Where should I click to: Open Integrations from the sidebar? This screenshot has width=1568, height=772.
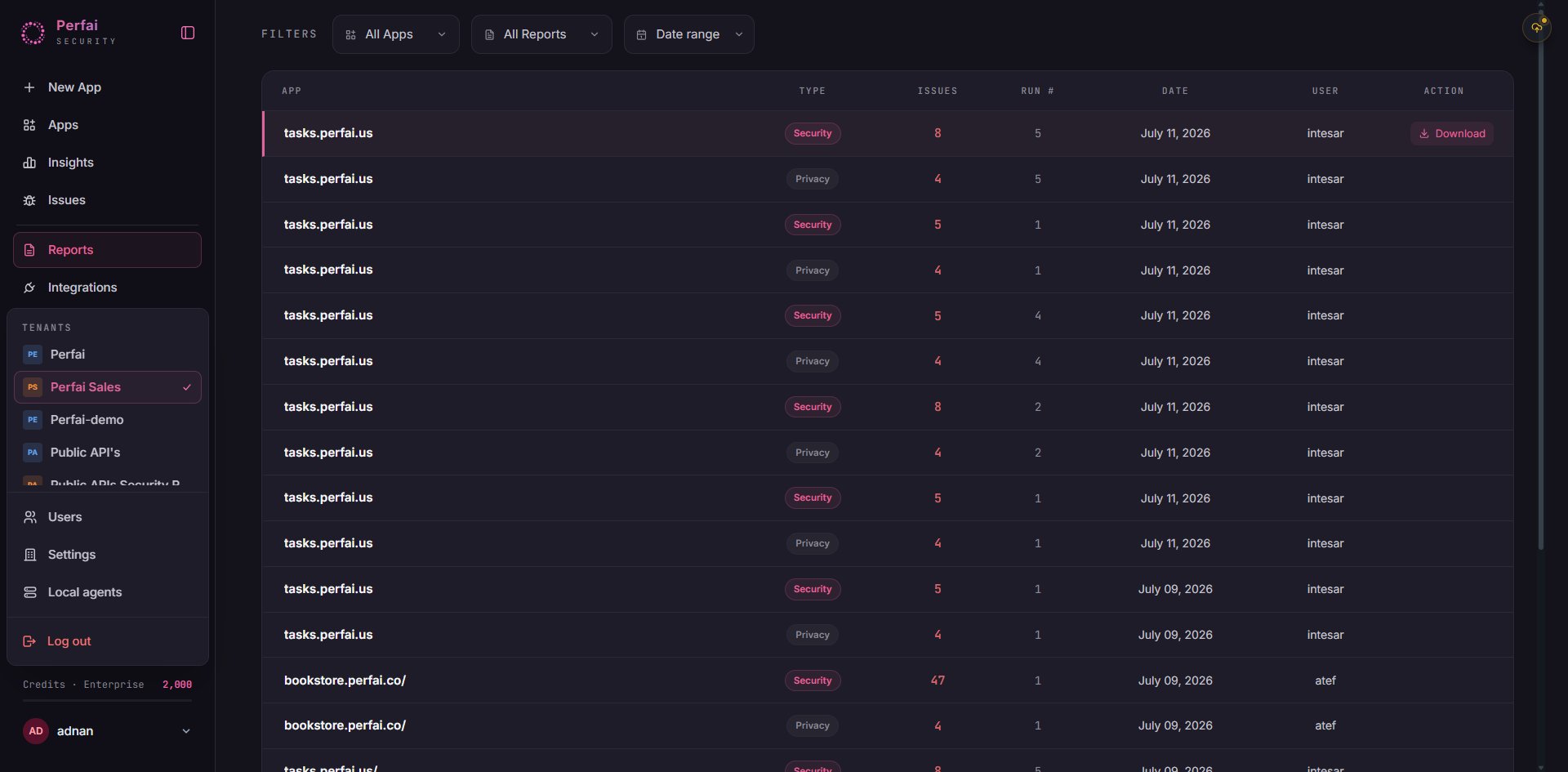click(107, 288)
